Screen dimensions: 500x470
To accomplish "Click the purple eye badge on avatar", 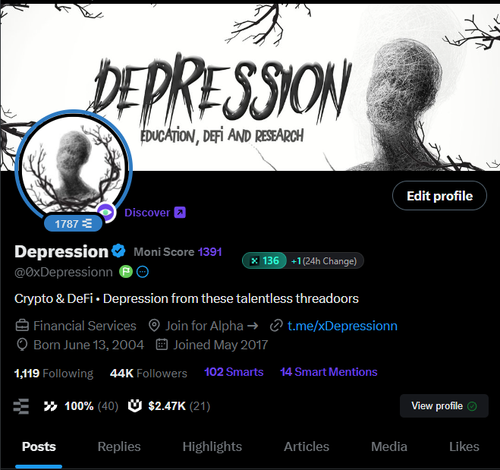I will click(x=106, y=212).
